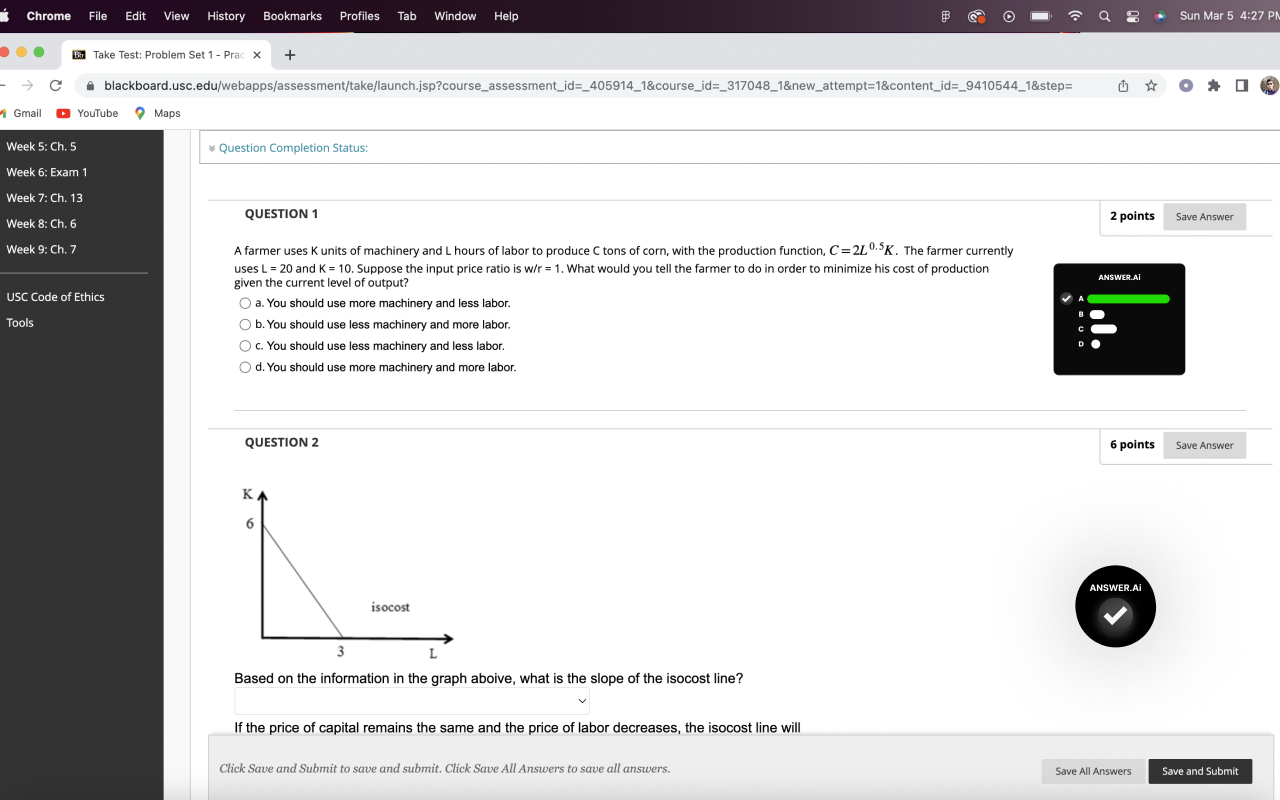The height and width of the screenshot is (800, 1280).
Task: Open the Chrome extensions puzzle icon
Action: 1214,86
